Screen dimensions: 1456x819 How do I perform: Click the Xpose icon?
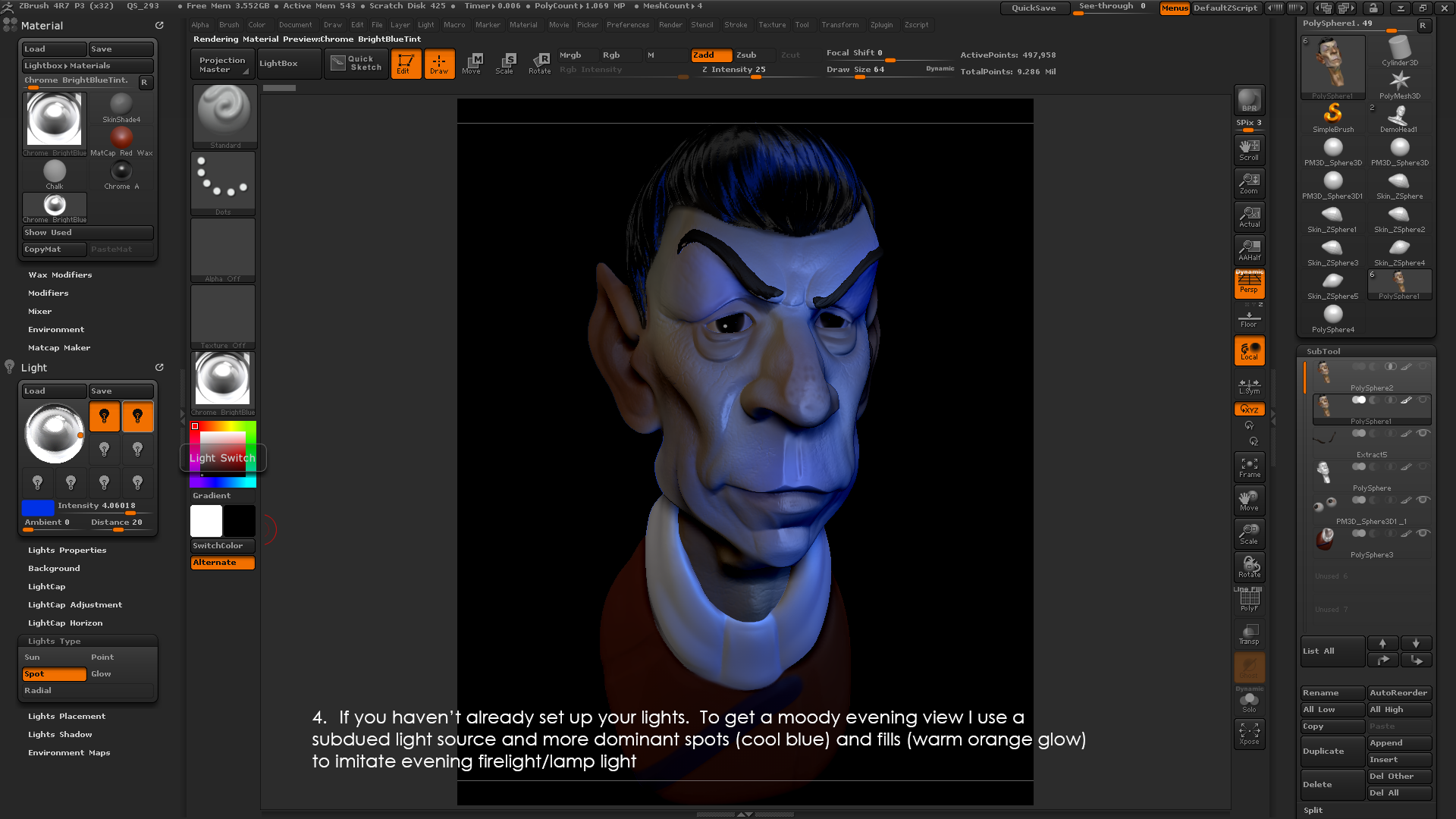coord(1249,734)
